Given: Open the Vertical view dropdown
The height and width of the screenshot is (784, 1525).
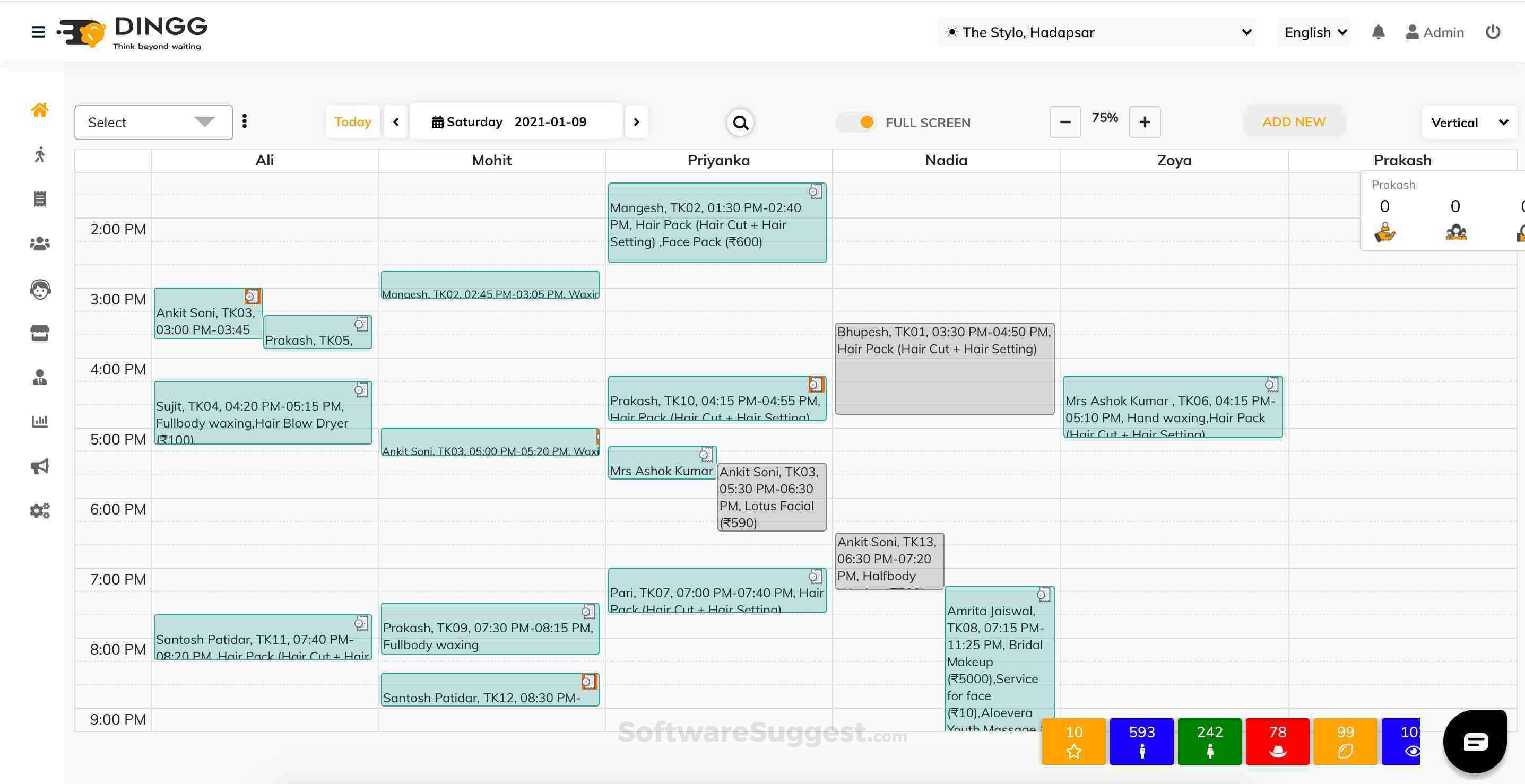Looking at the screenshot, I should tap(1469, 123).
